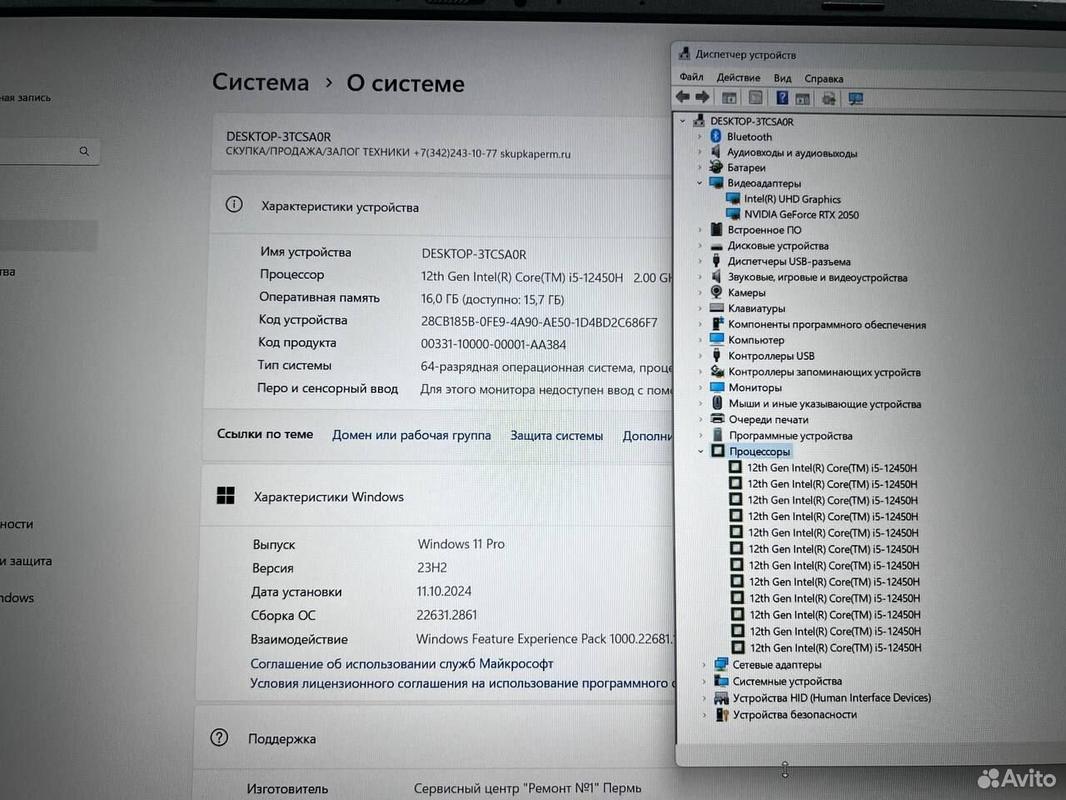
Task: Select NVIDIA GeForce RTX 2050 adapter
Action: click(801, 215)
